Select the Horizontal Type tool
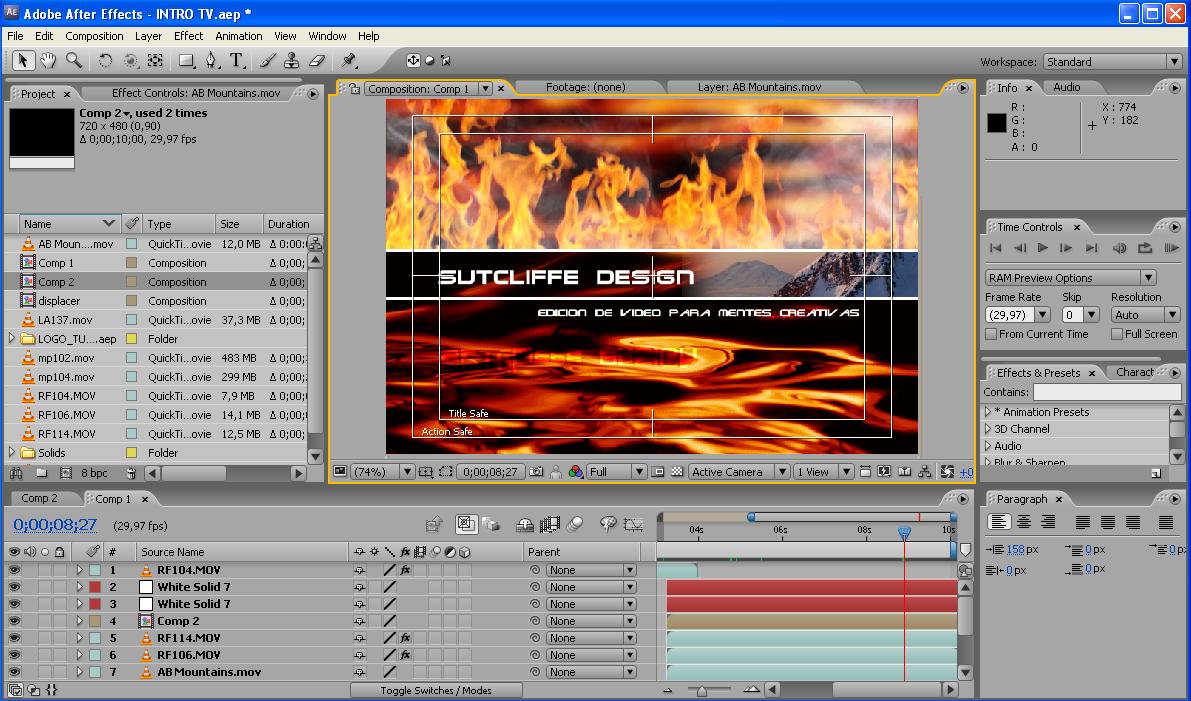This screenshot has height=701, width=1191. point(237,61)
